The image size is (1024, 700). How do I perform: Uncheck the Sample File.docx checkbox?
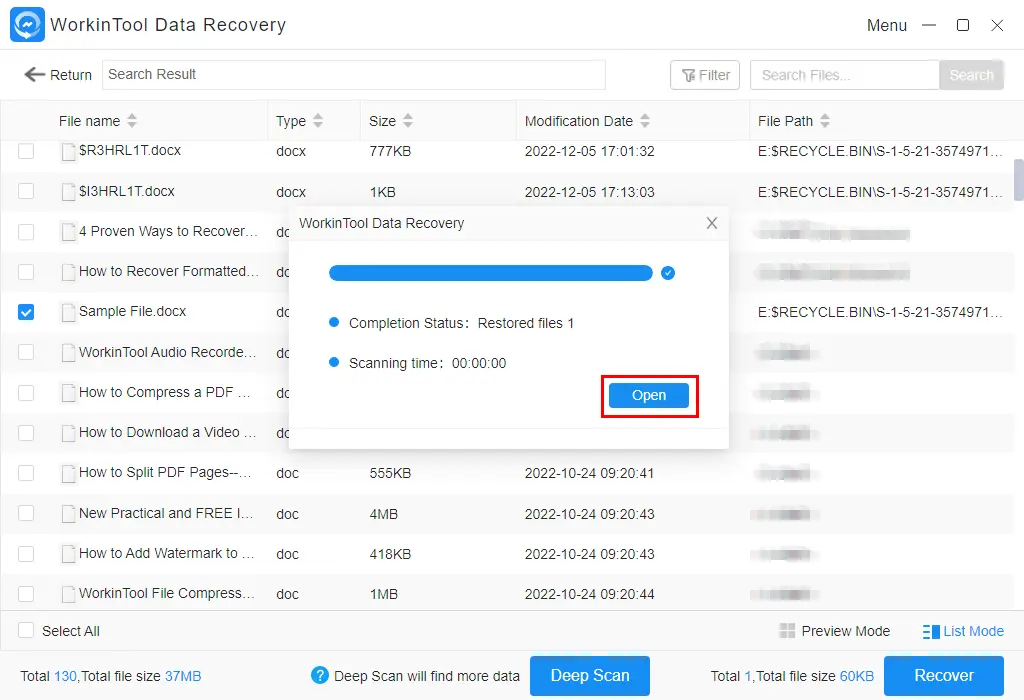[26, 312]
